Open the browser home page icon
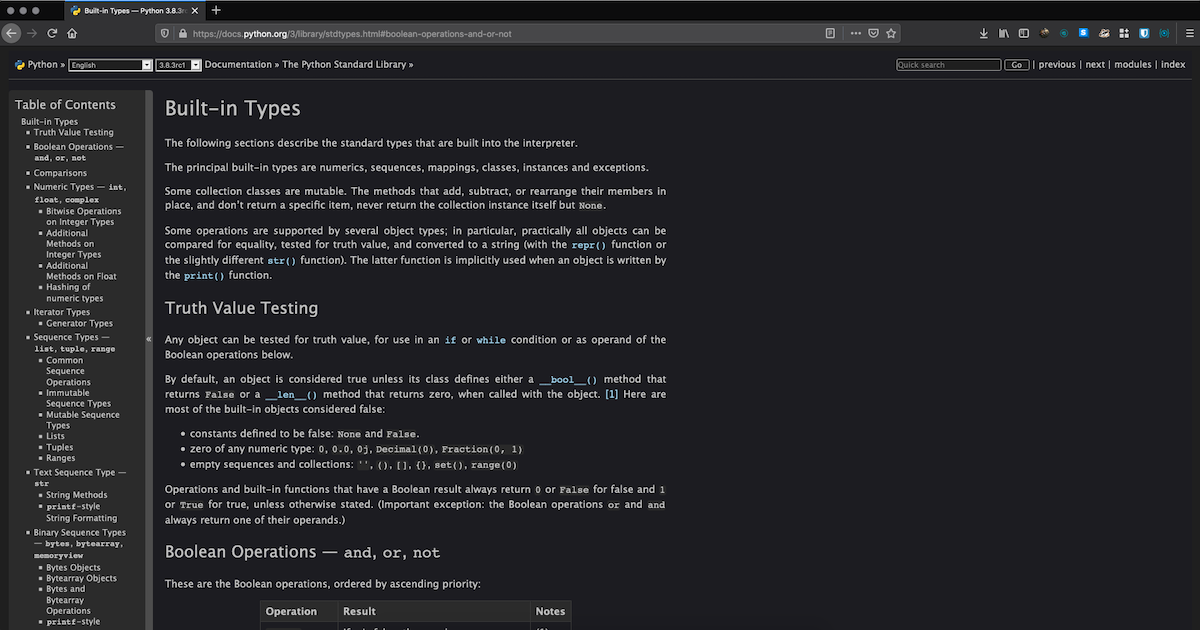 coord(72,33)
